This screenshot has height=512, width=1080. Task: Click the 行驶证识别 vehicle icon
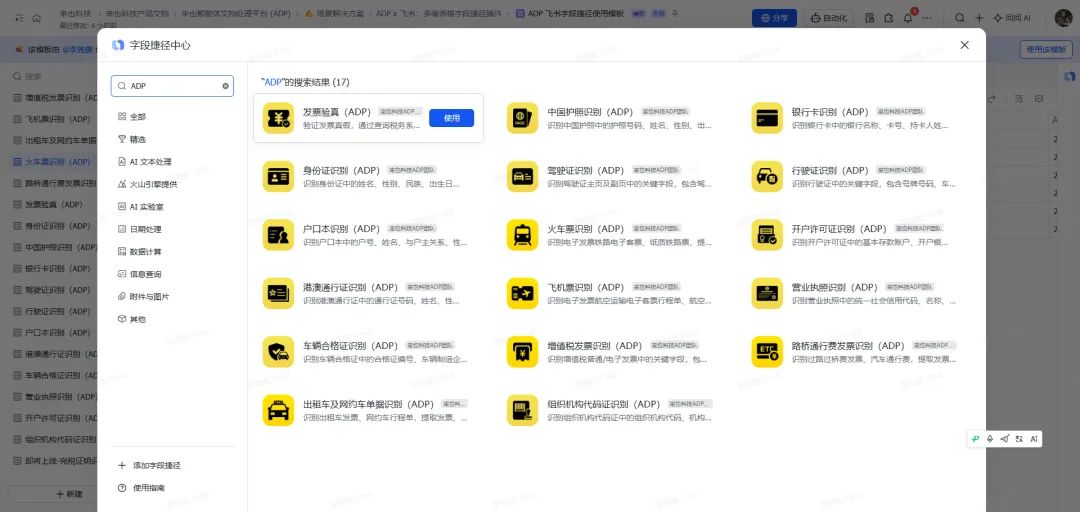pyautogui.click(x=767, y=176)
